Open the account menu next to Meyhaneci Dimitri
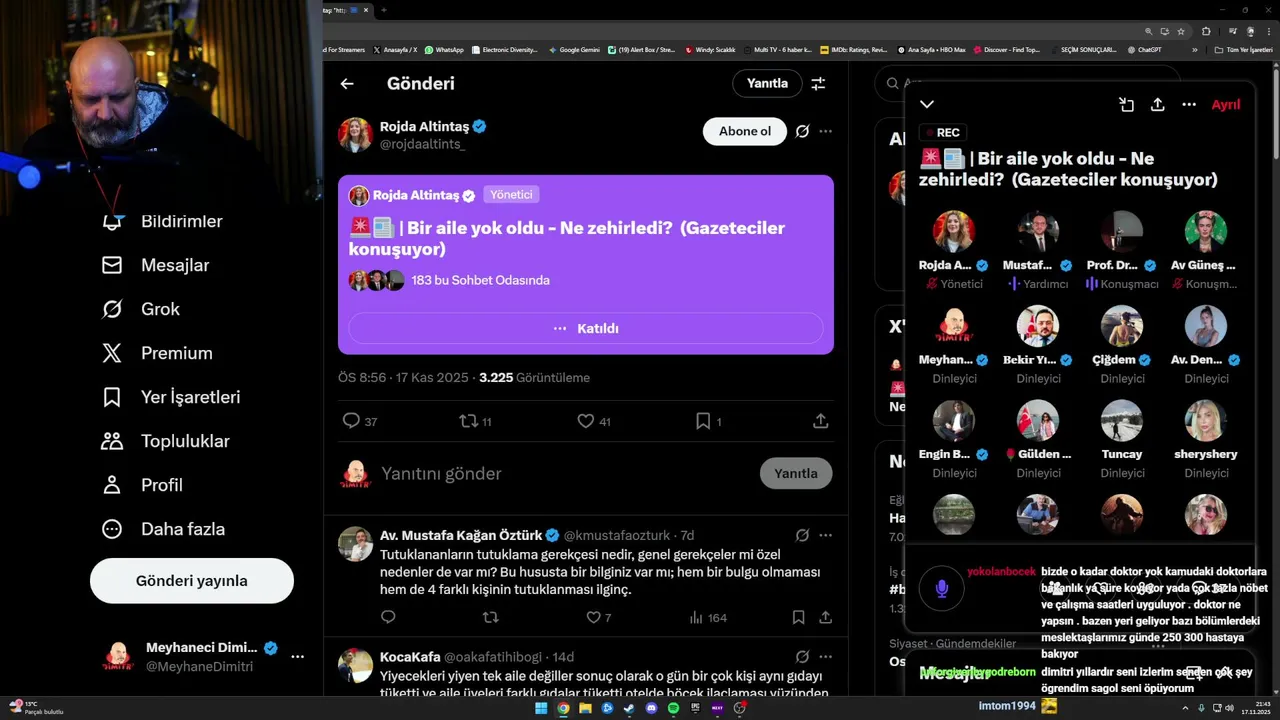The height and width of the screenshot is (720, 1280). [x=297, y=657]
